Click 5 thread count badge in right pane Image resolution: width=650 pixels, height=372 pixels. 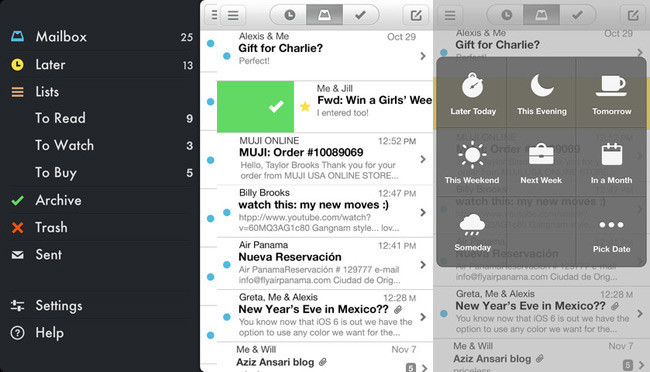coord(628,365)
